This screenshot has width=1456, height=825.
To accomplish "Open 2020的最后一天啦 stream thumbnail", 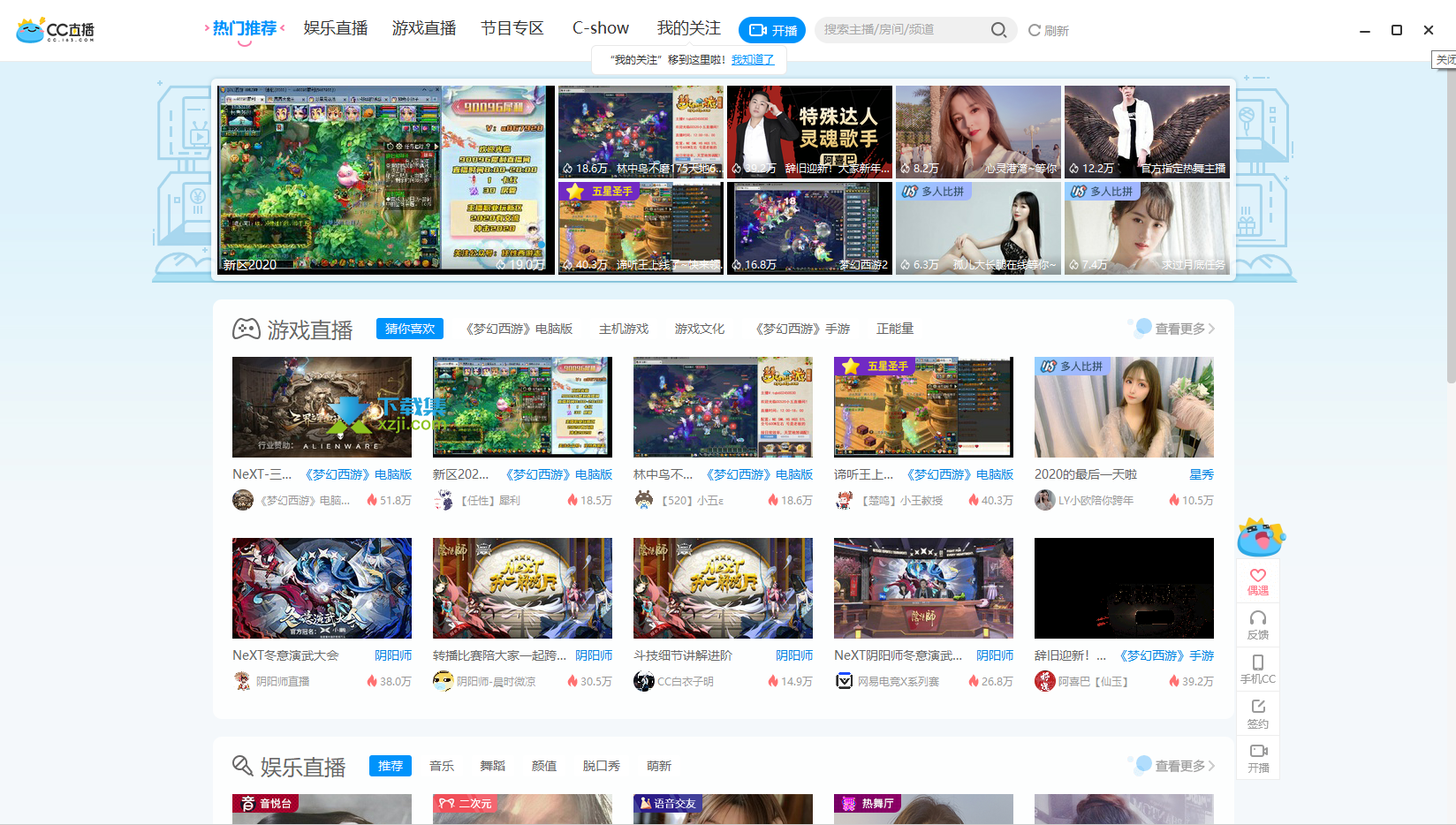I will 1124,407.
